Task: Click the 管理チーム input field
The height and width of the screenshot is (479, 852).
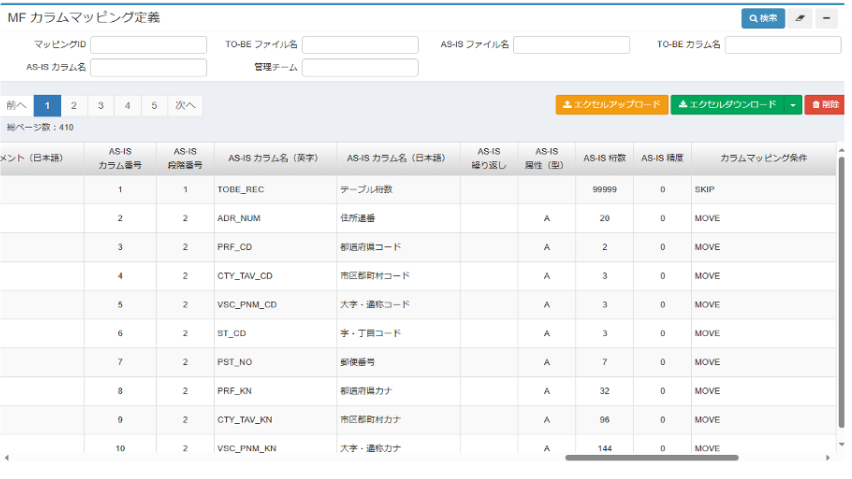Action: point(360,68)
